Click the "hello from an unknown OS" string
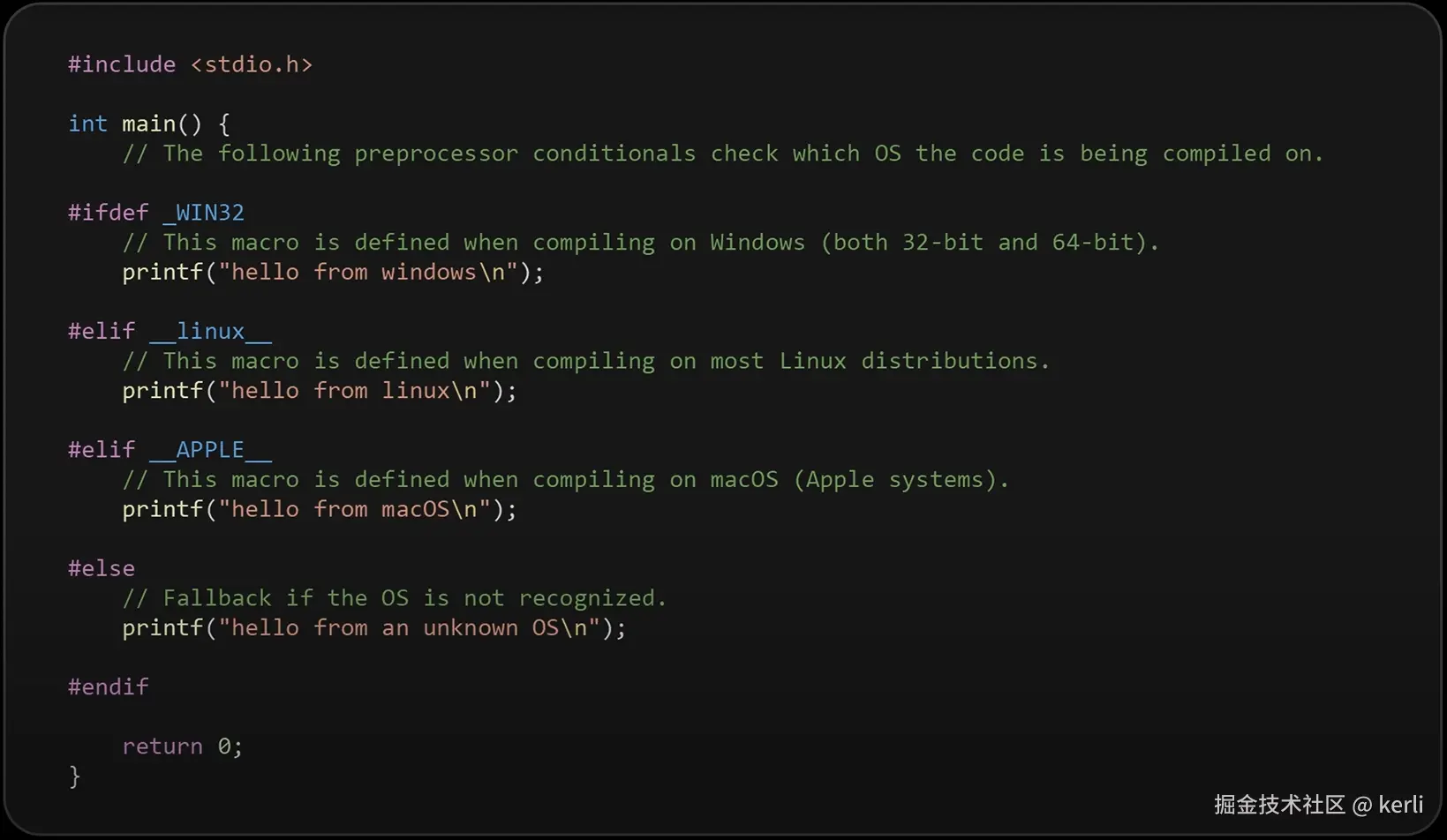Image resolution: width=1447 pixels, height=840 pixels. tap(409, 627)
